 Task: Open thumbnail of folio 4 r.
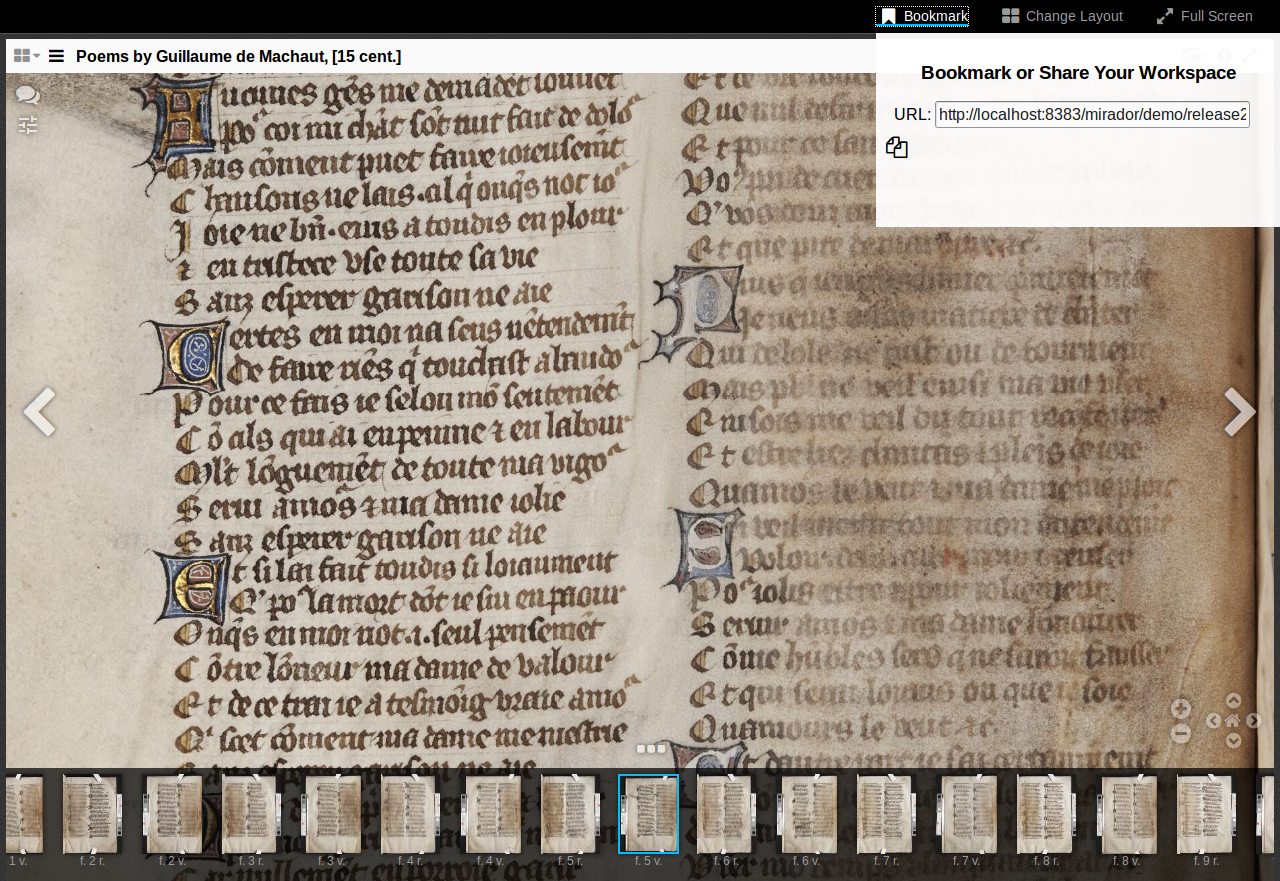click(x=411, y=814)
